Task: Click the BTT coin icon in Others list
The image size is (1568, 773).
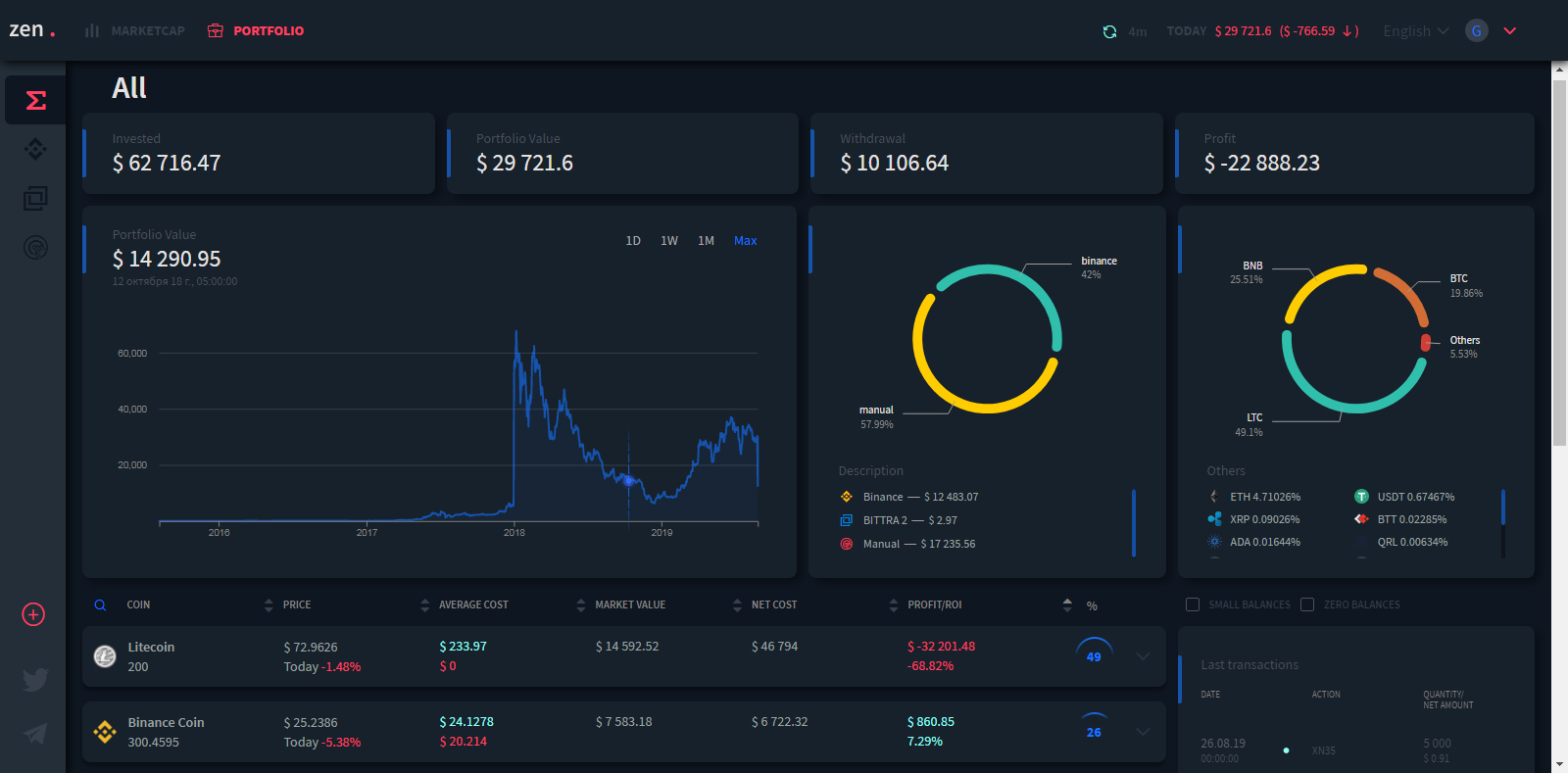Action: tap(1361, 519)
